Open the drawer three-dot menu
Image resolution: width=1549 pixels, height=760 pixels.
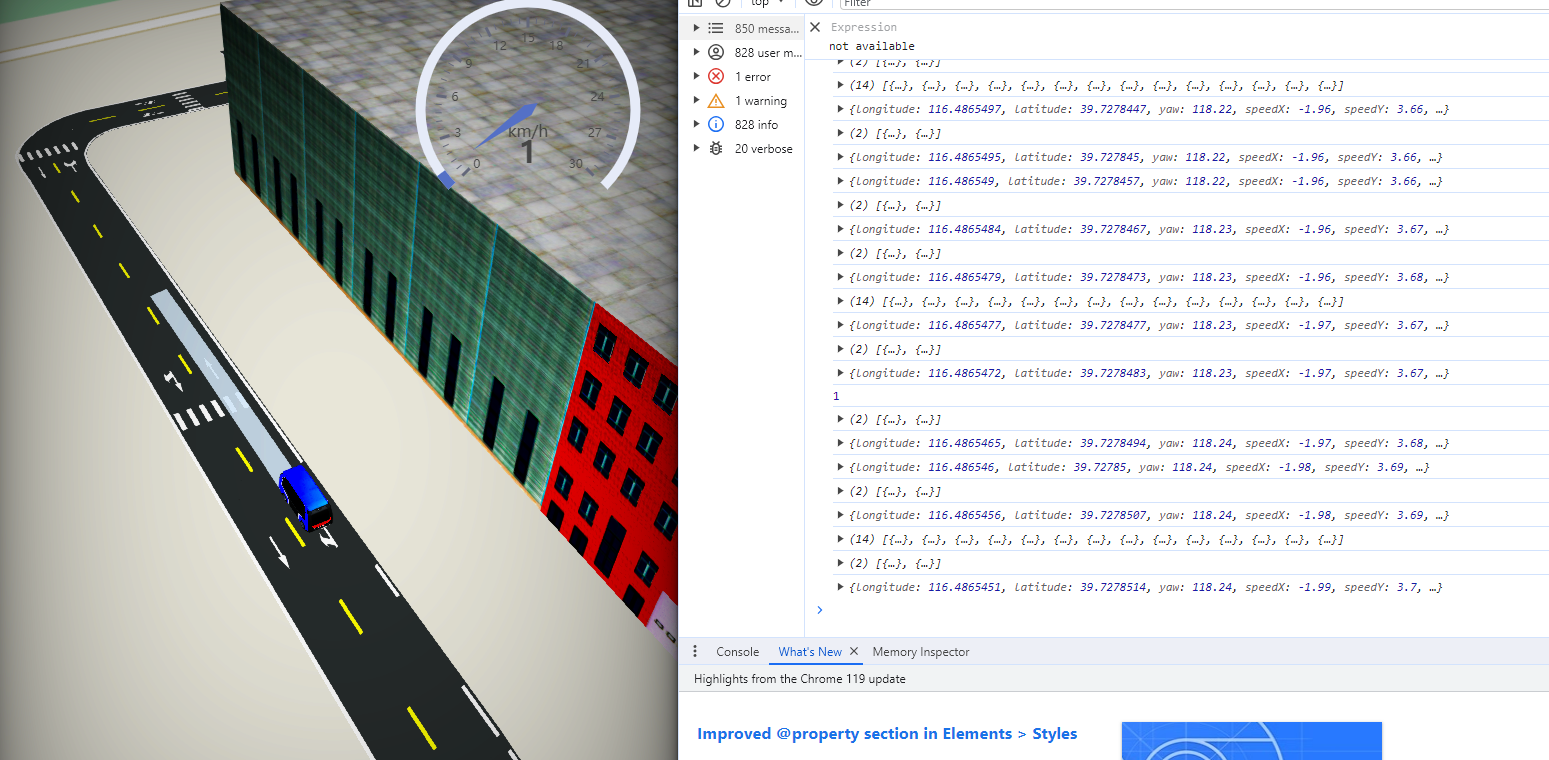pos(695,651)
